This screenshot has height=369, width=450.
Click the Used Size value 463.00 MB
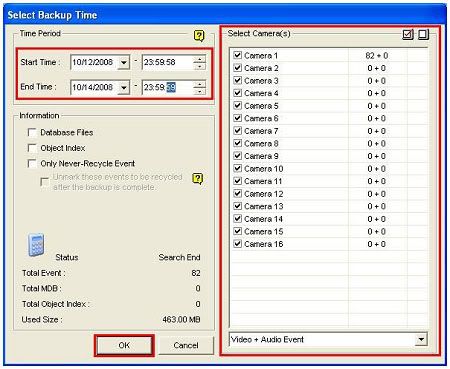pyautogui.click(x=181, y=320)
